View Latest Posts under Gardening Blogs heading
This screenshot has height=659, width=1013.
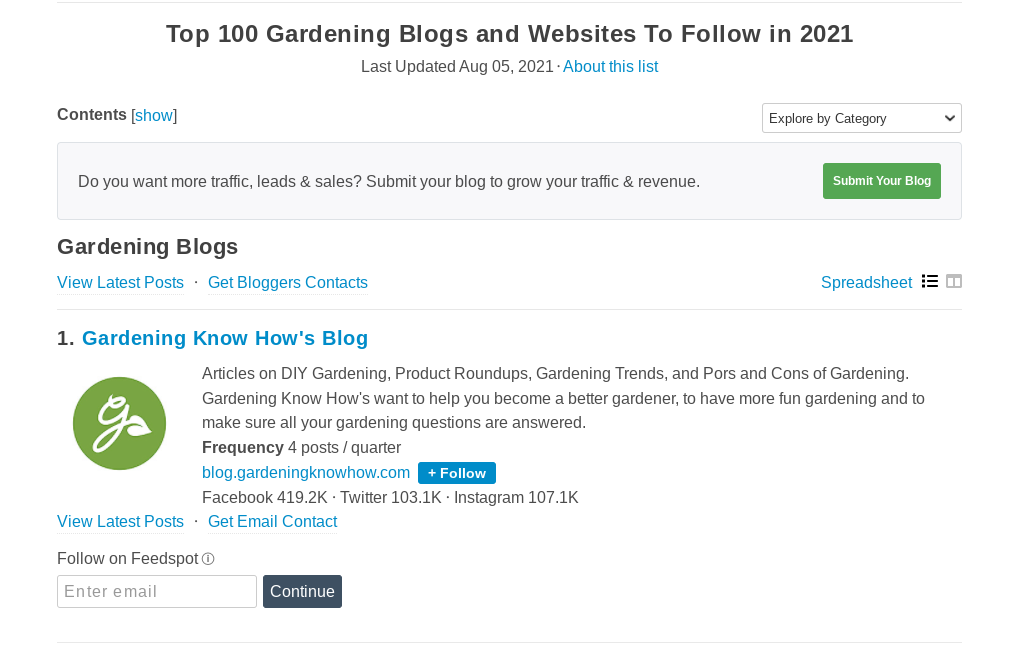pyautogui.click(x=120, y=283)
